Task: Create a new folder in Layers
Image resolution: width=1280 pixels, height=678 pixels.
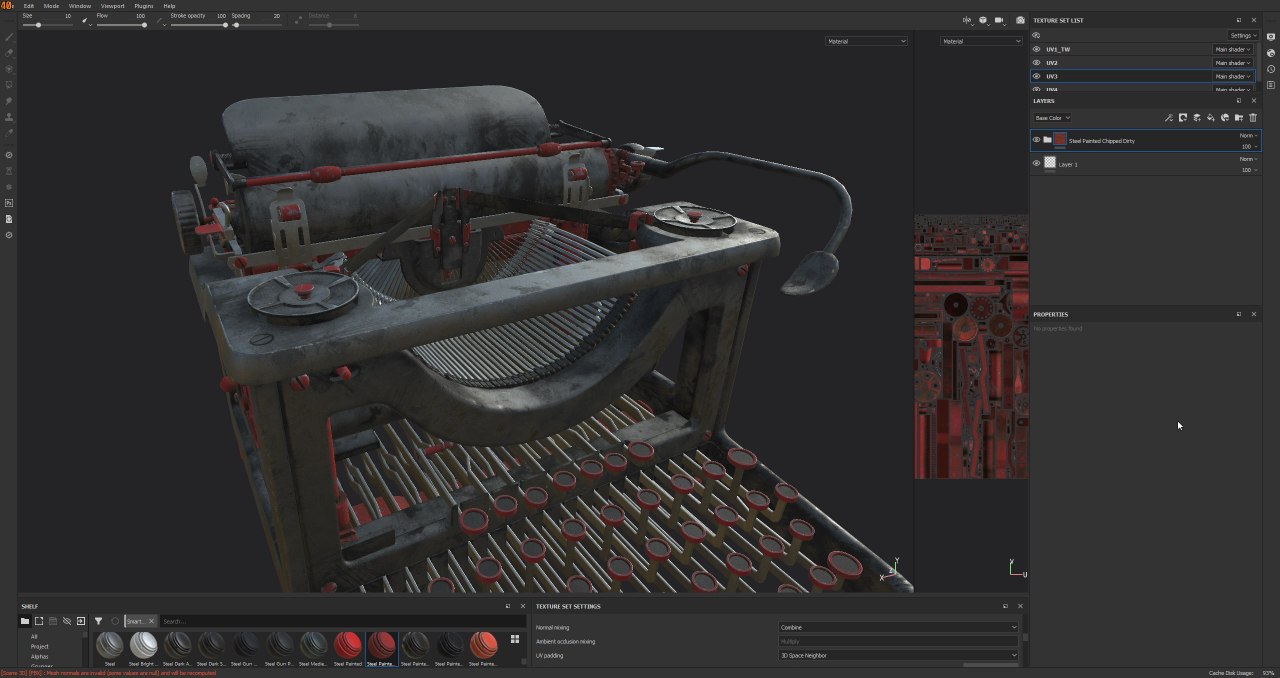Action: pos(1239,118)
